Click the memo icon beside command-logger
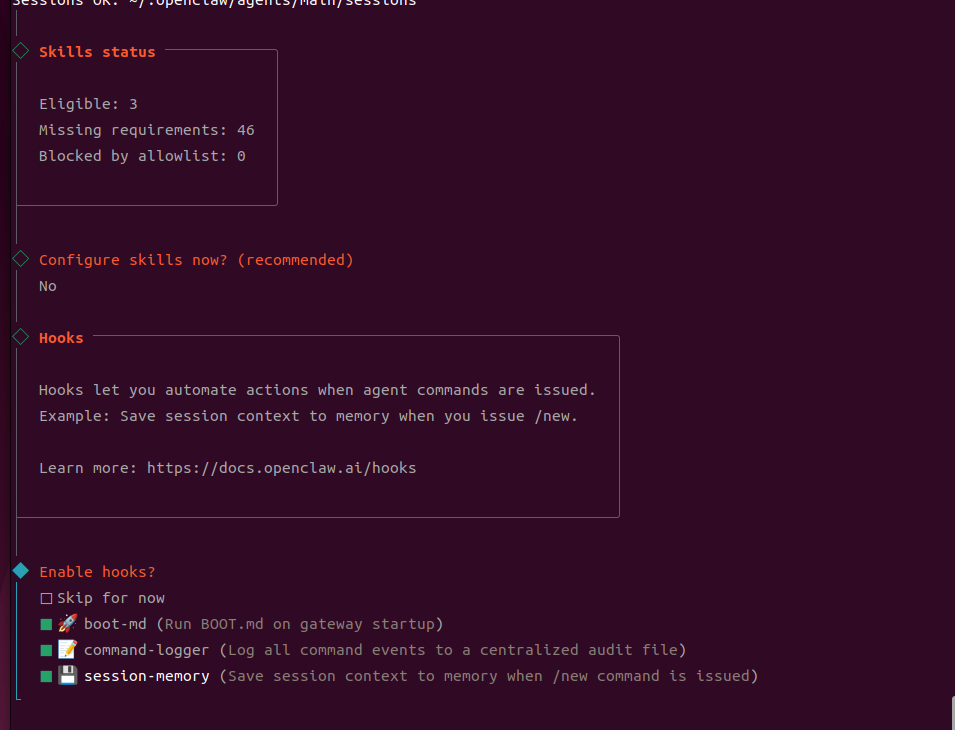The height and width of the screenshot is (730, 955). coord(67,650)
